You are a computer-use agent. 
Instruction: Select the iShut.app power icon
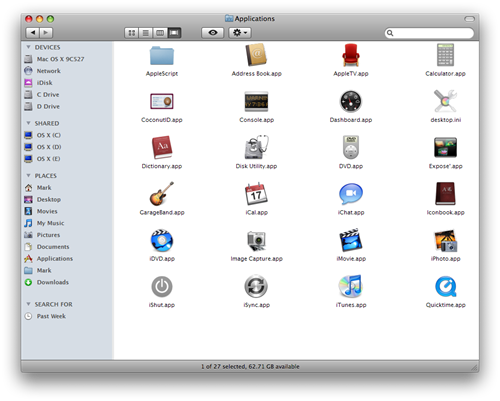[162, 286]
